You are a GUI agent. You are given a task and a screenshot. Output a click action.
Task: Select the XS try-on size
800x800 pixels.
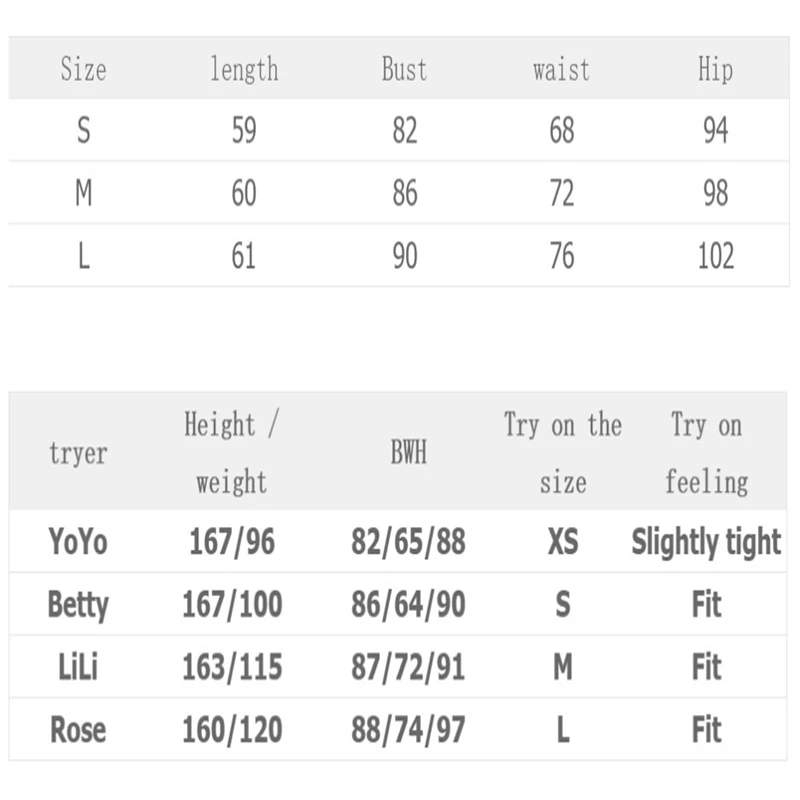tap(563, 542)
